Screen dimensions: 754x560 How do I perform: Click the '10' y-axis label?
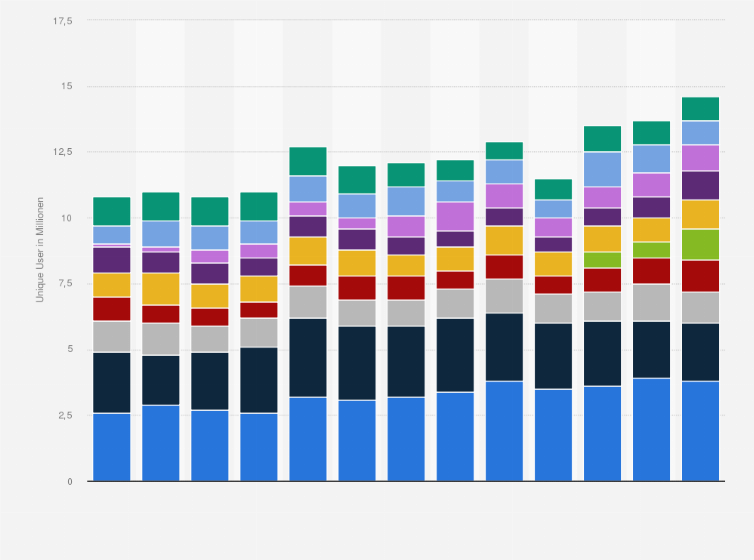click(x=67, y=218)
